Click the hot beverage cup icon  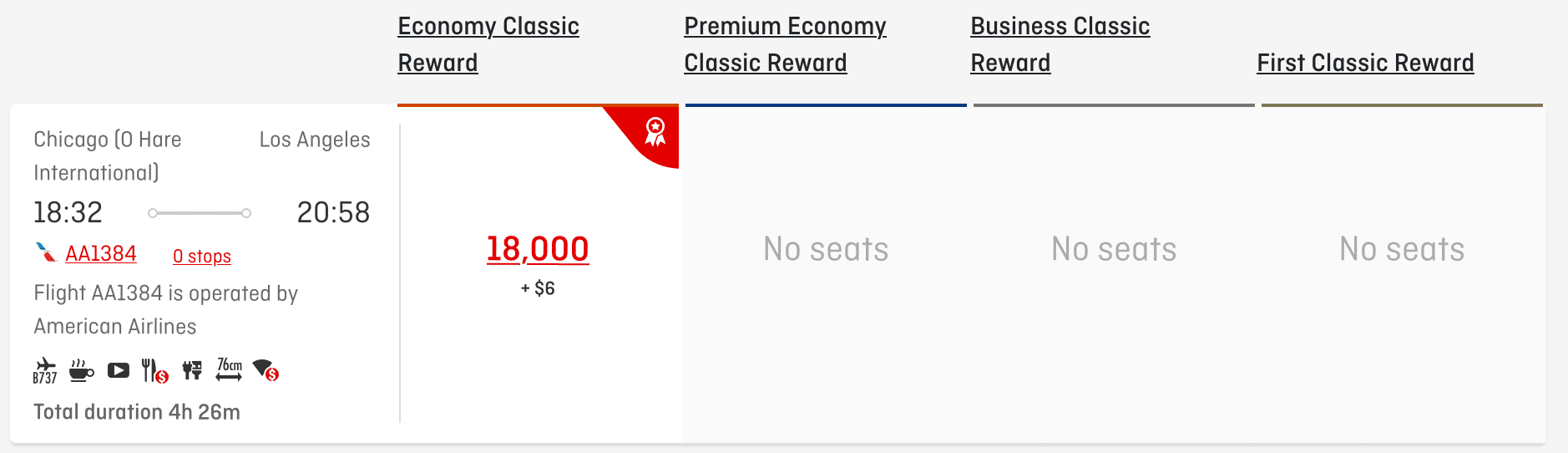pos(81,370)
